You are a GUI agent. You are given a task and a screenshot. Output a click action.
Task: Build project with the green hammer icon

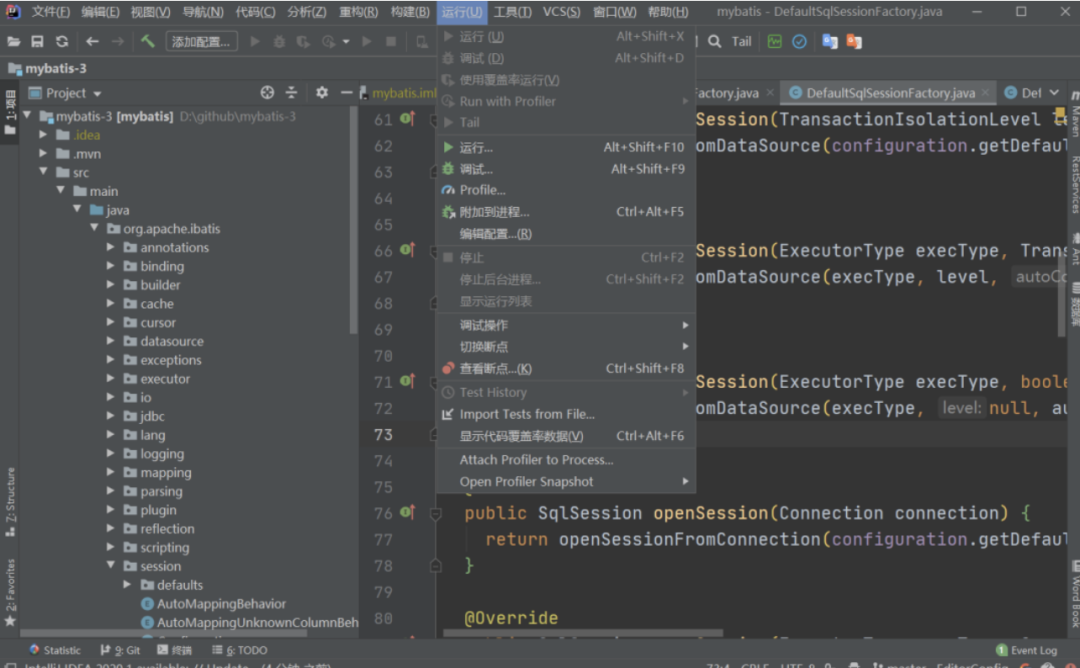click(147, 41)
